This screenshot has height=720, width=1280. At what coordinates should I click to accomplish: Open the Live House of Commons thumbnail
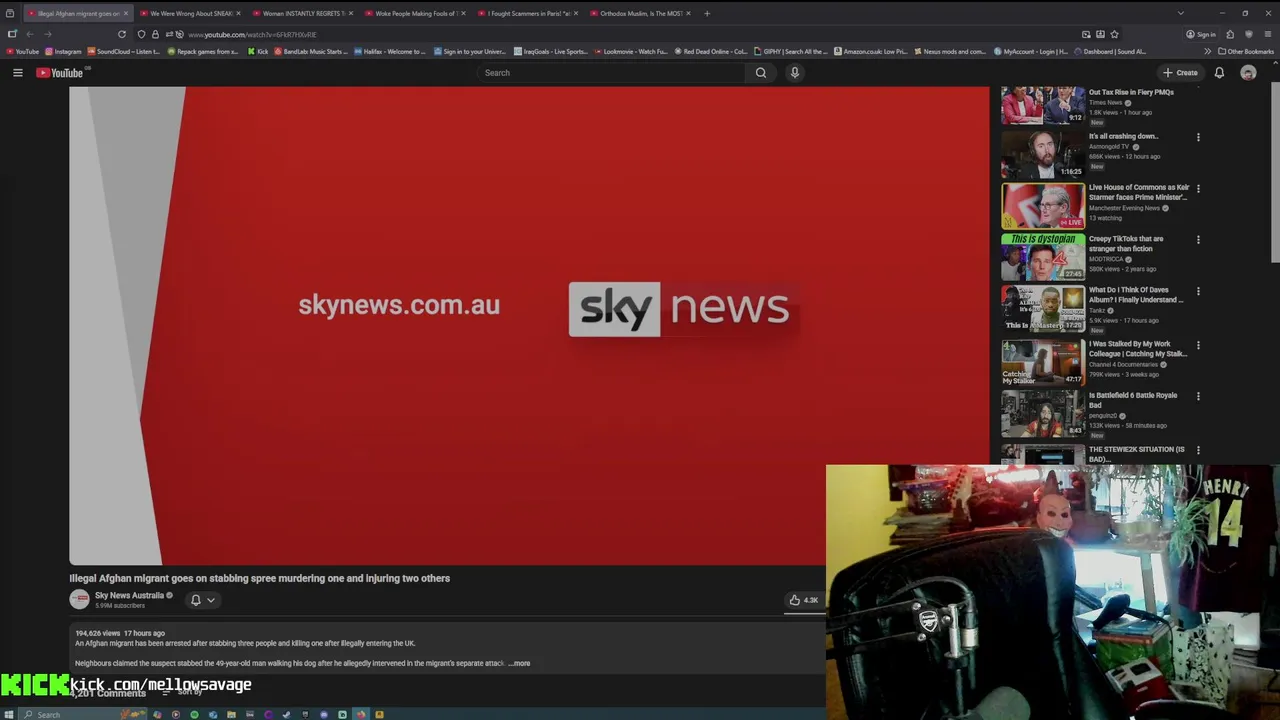tap(1043, 206)
